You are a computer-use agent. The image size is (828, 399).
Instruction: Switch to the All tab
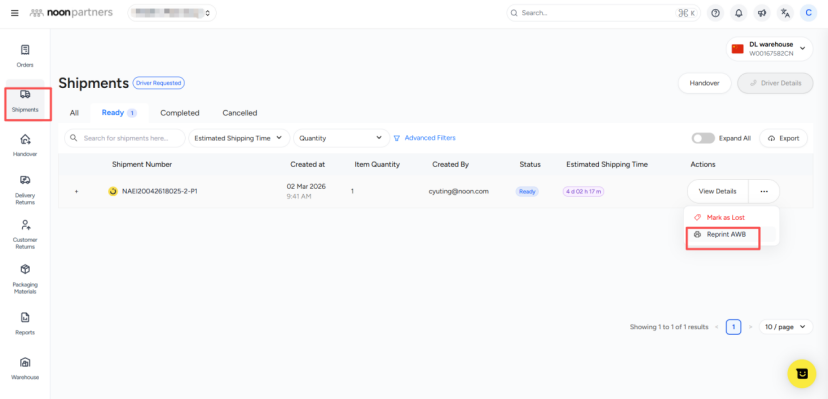click(74, 113)
